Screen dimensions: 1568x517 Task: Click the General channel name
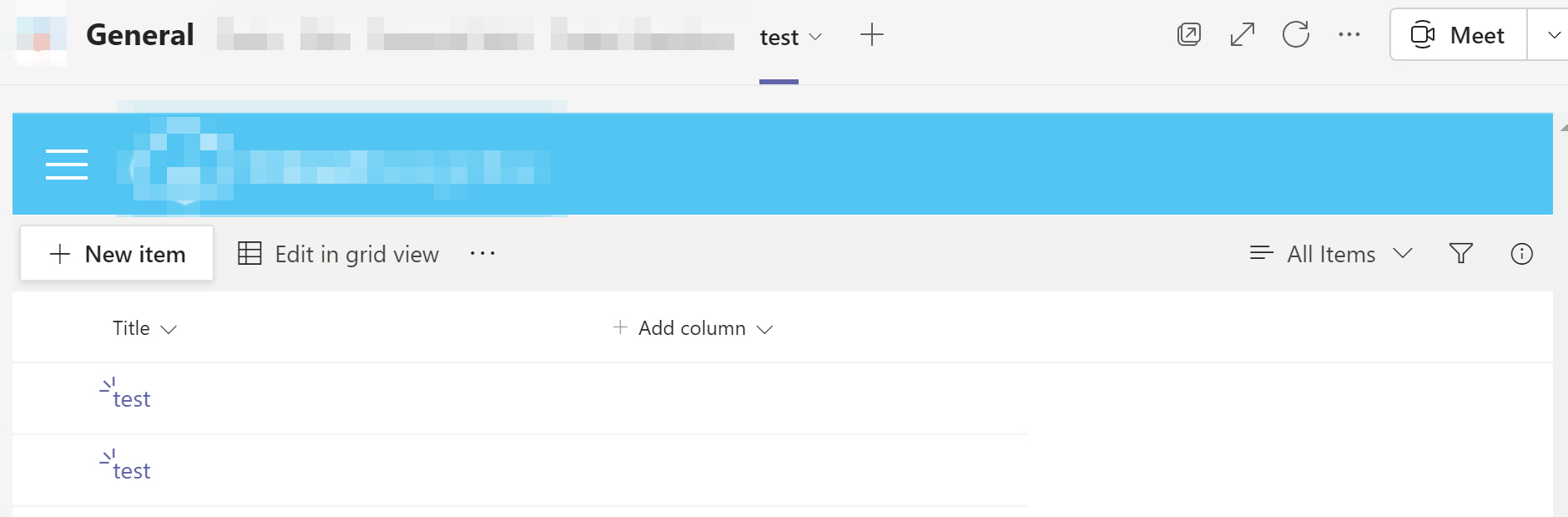(x=139, y=34)
